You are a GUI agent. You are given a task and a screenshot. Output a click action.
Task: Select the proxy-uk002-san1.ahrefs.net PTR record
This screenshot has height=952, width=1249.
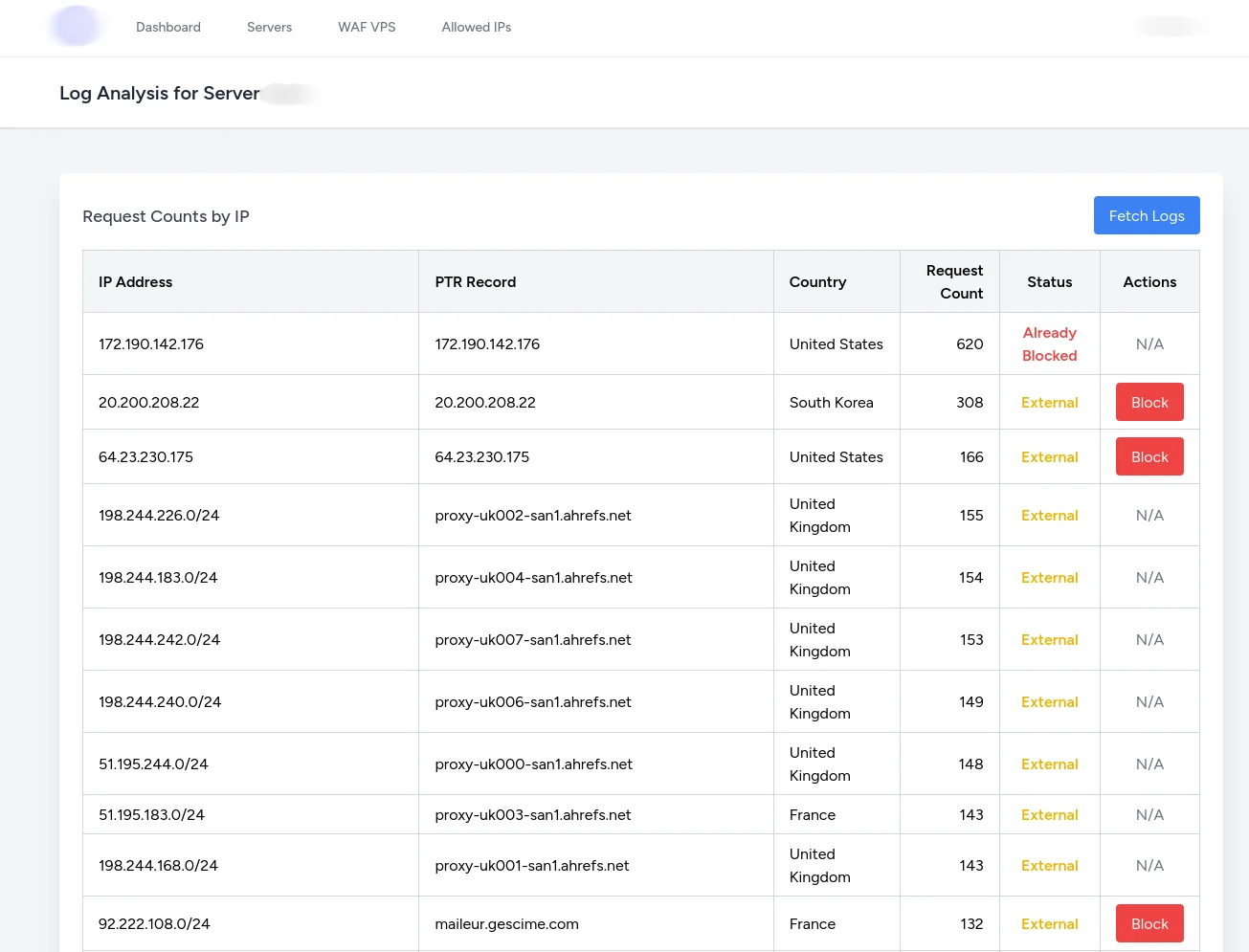coord(532,515)
